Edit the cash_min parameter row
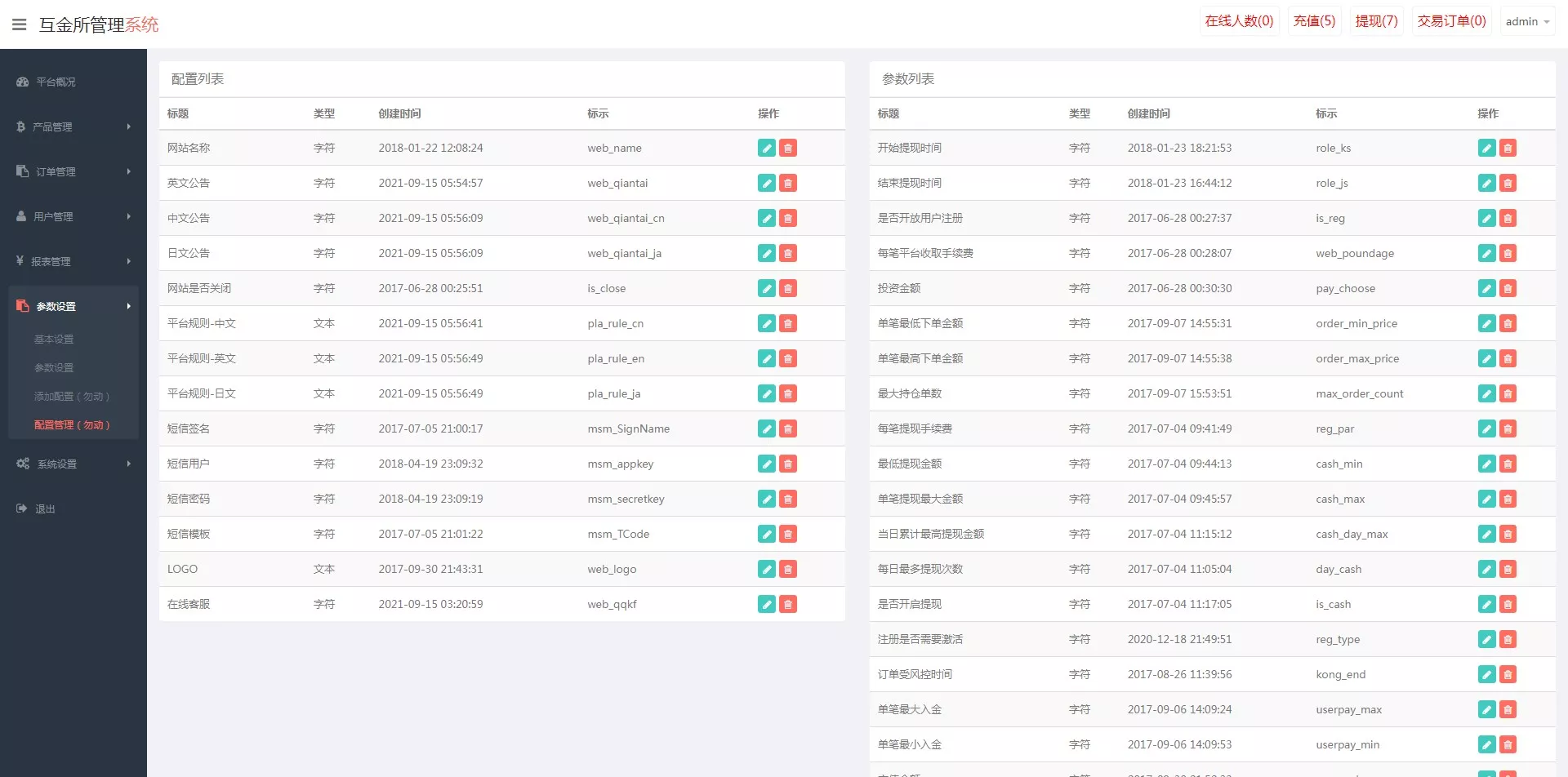1568x777 pixels. [1486, 464]
